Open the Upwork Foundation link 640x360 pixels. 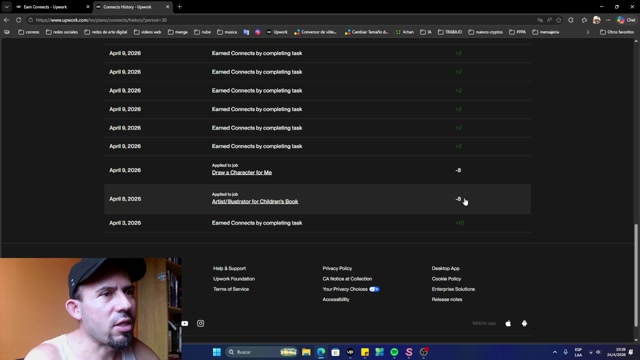(x=234, y=279)
